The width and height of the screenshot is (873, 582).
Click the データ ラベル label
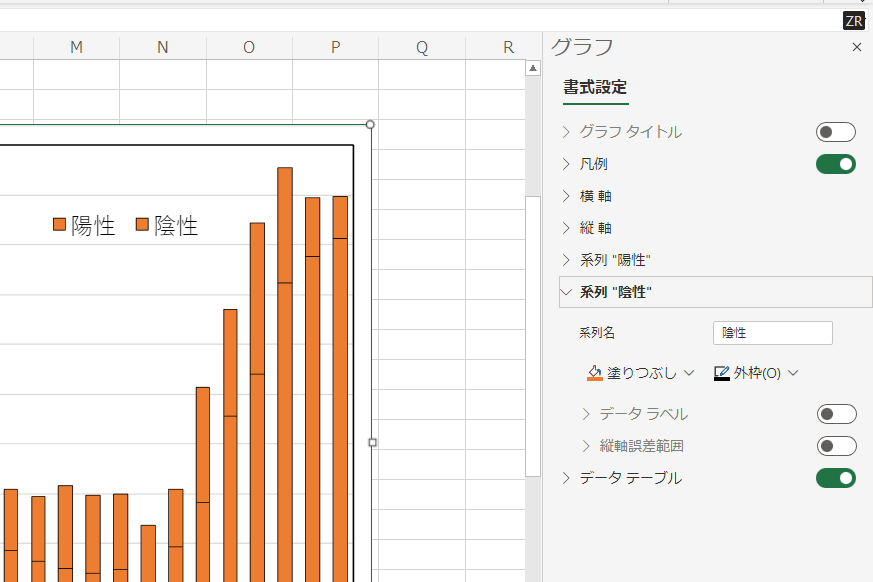click(x=644, y=414)
